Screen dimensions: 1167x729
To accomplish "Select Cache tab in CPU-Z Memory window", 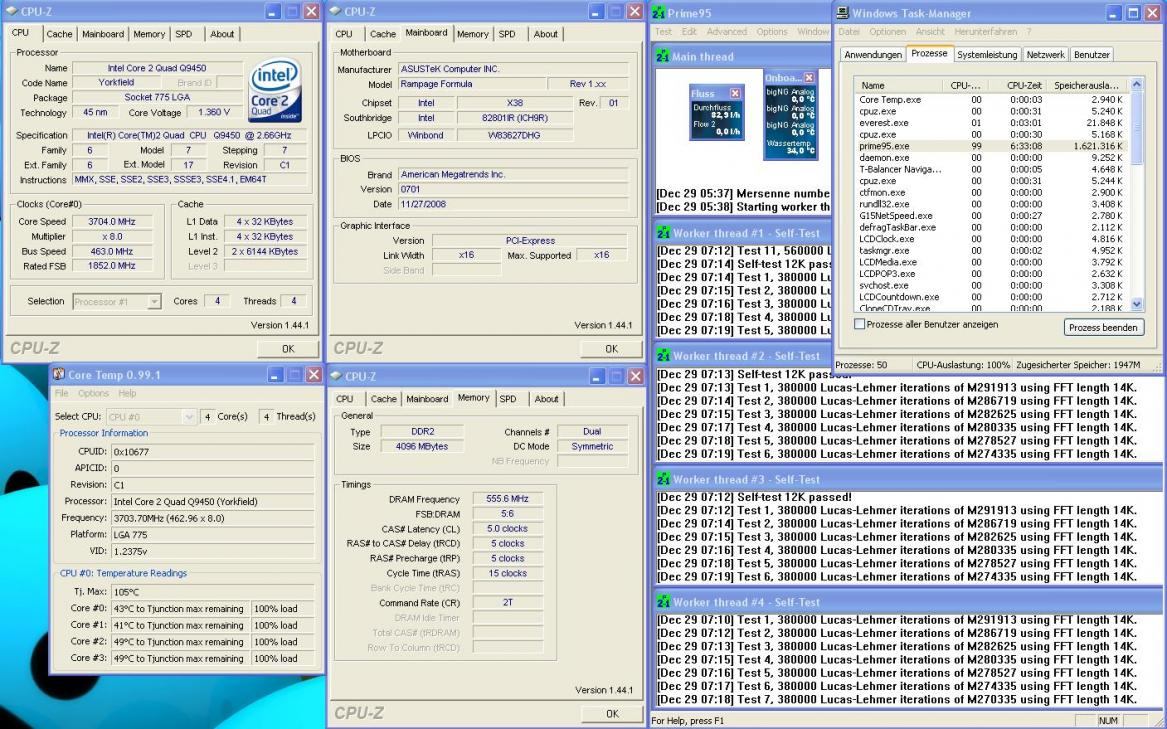I will click(x=383, y=399).
